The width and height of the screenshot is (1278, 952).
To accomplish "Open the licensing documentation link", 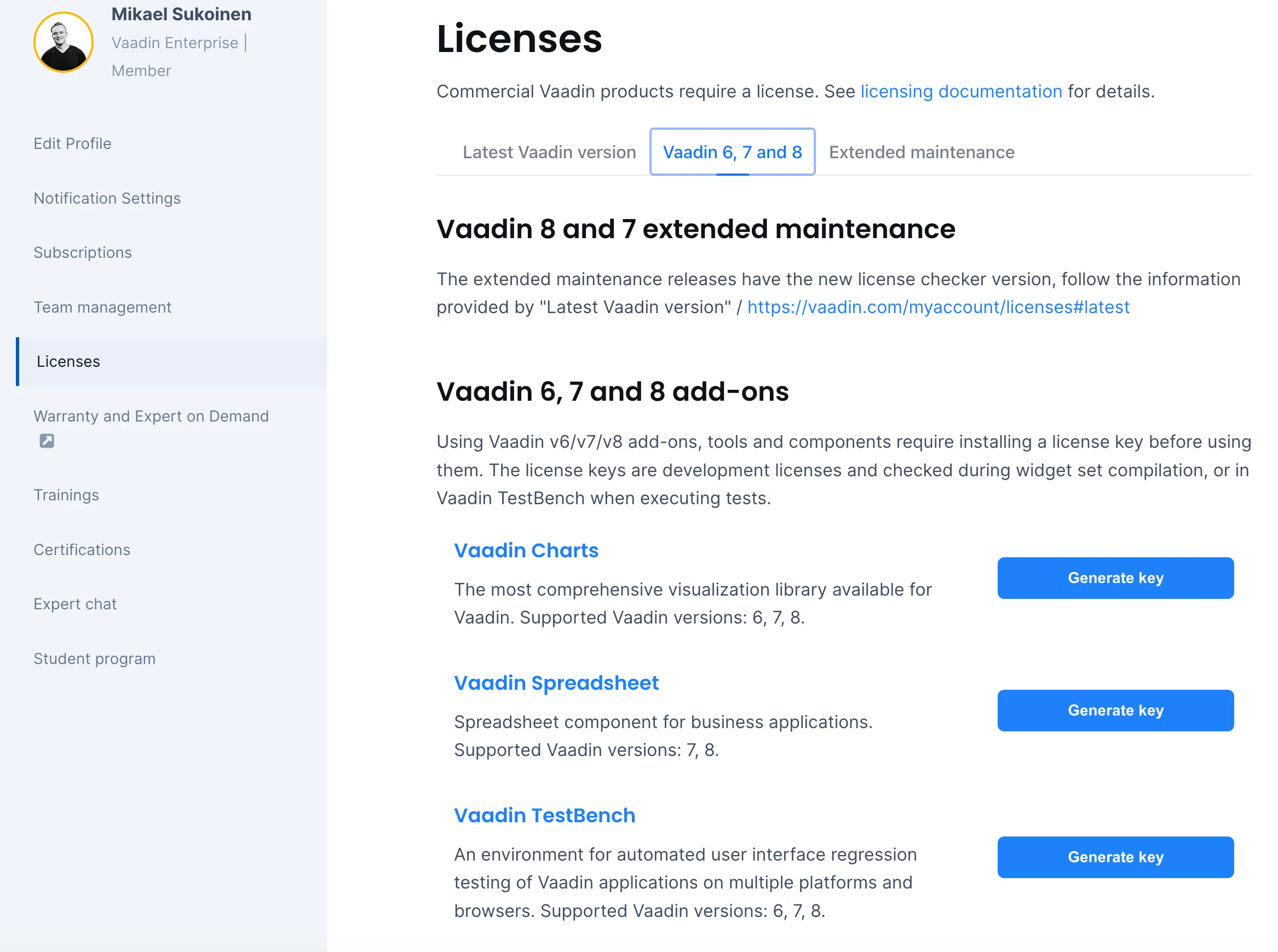I will (960, 91).
